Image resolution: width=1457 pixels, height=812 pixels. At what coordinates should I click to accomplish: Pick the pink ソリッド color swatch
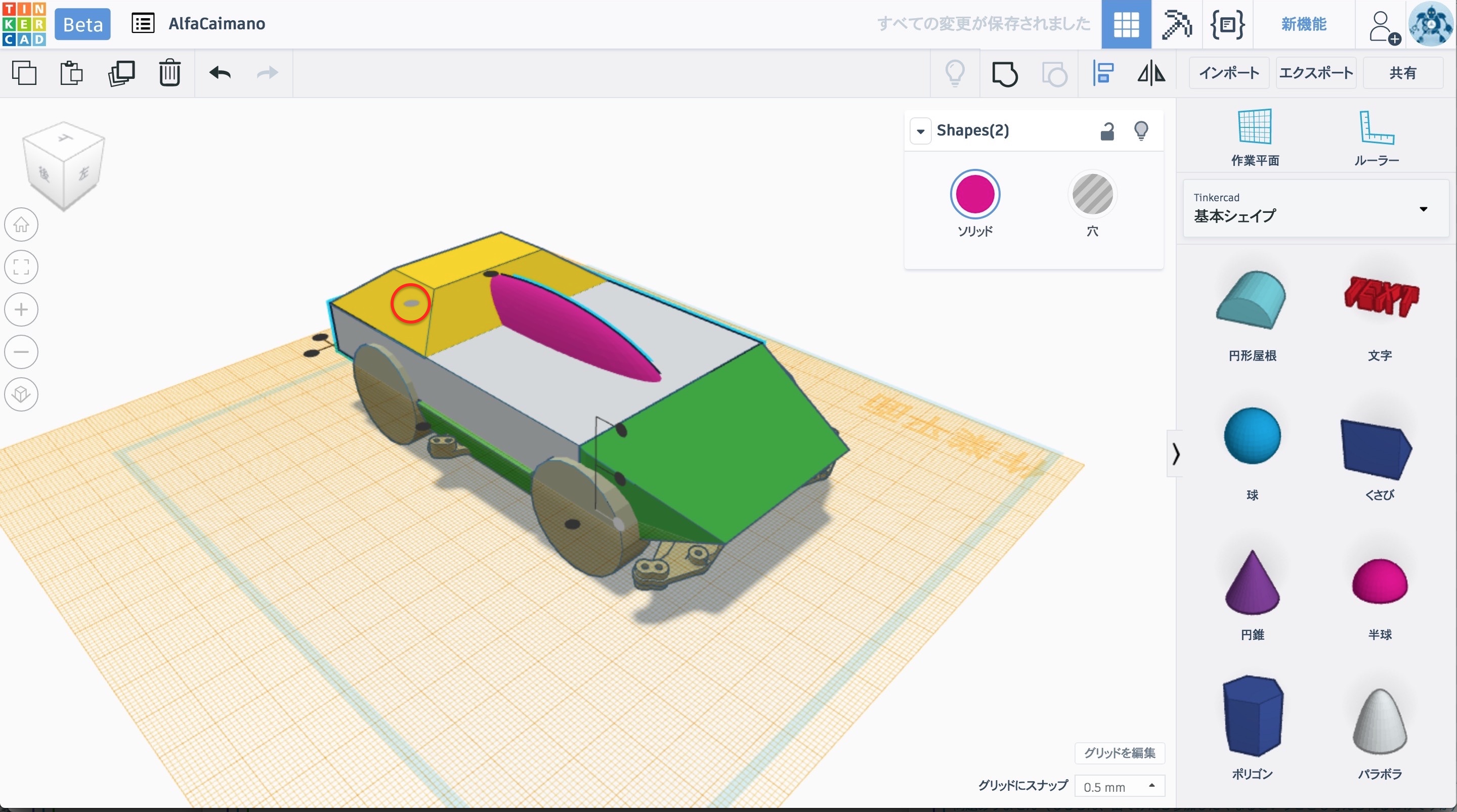(x=974, y=195)
